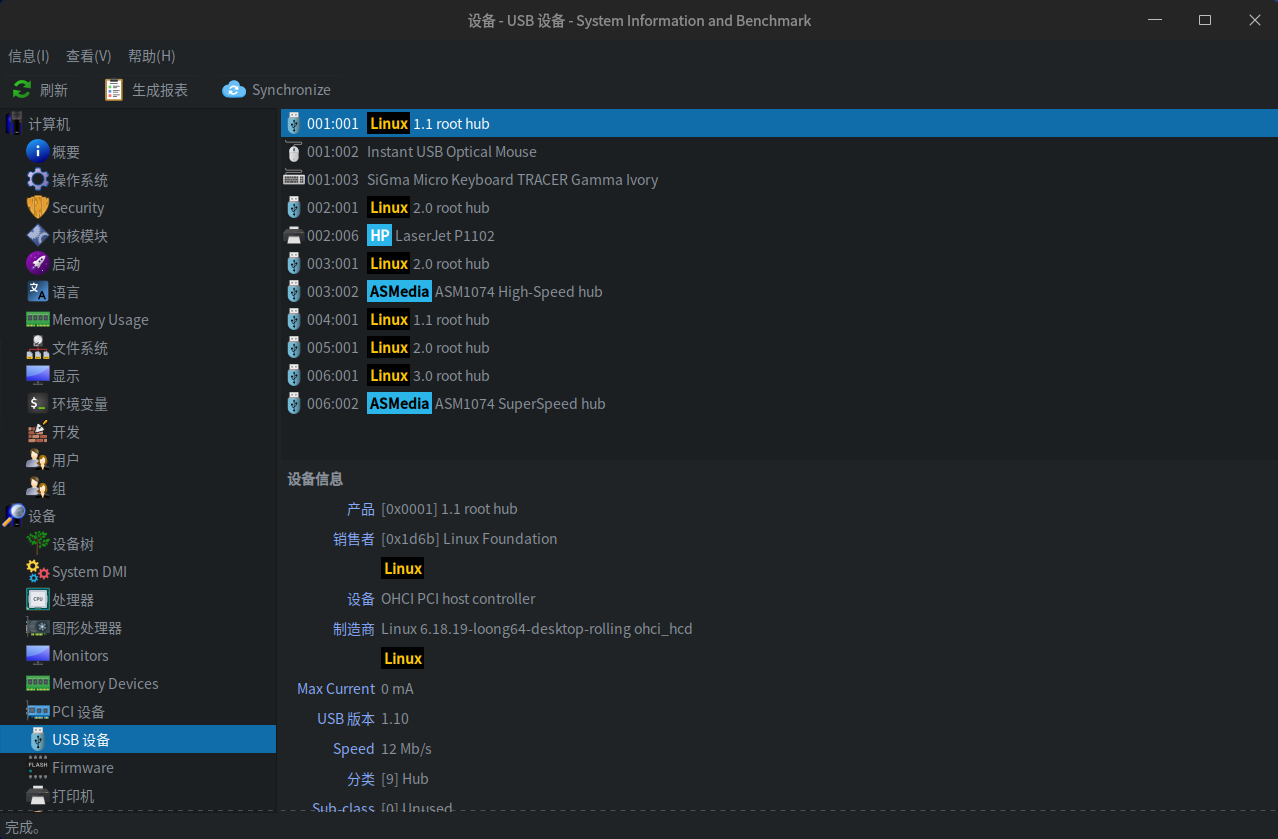Click the translate icon beside 语言
1278x839 pixels.
(38, 291)
